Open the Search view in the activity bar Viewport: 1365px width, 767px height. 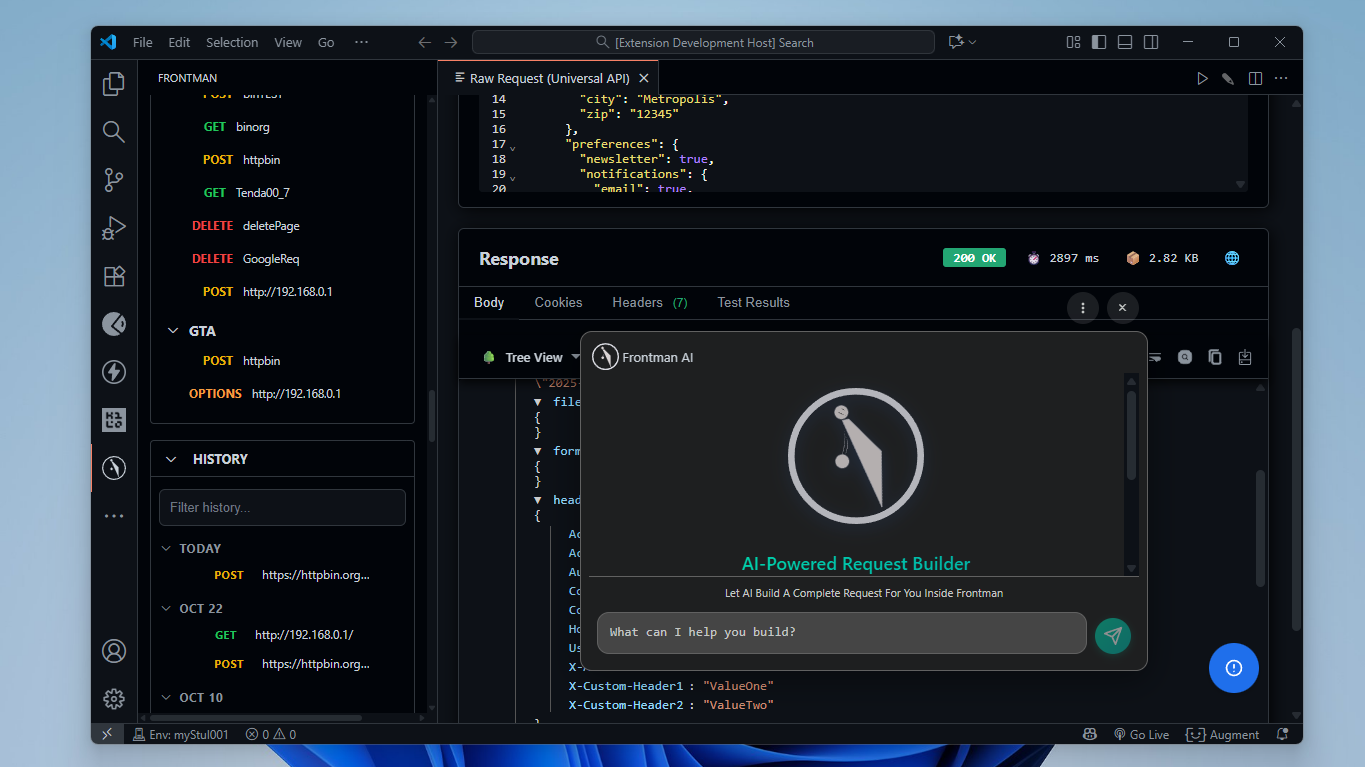(114, 132)
